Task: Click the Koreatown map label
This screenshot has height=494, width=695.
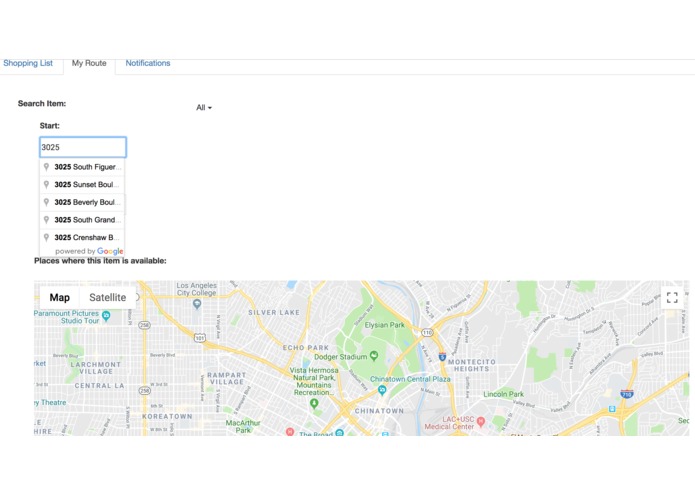Action: pos(168,416)
